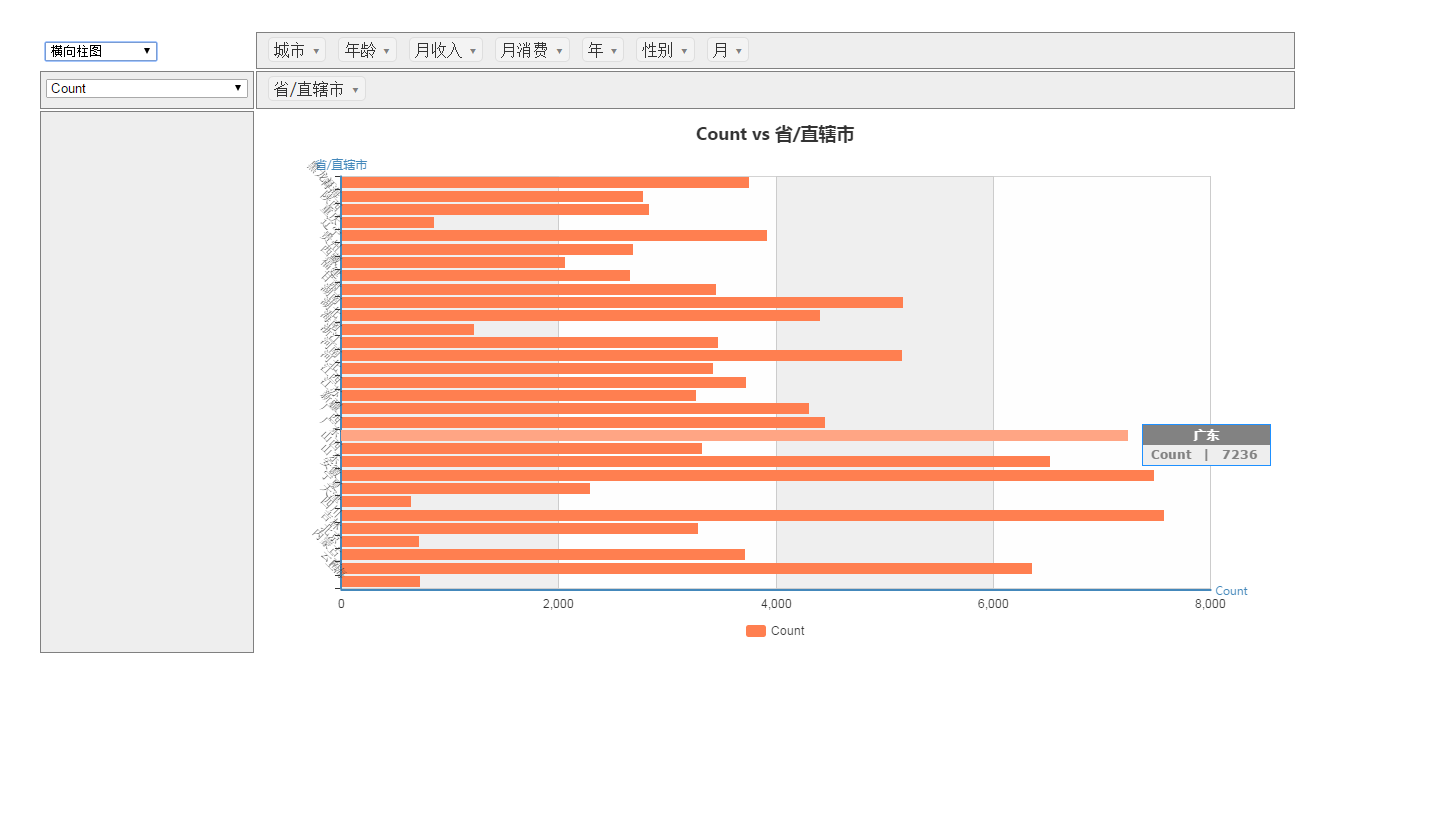Click the orange Count legend swatch

coord(756,631)
